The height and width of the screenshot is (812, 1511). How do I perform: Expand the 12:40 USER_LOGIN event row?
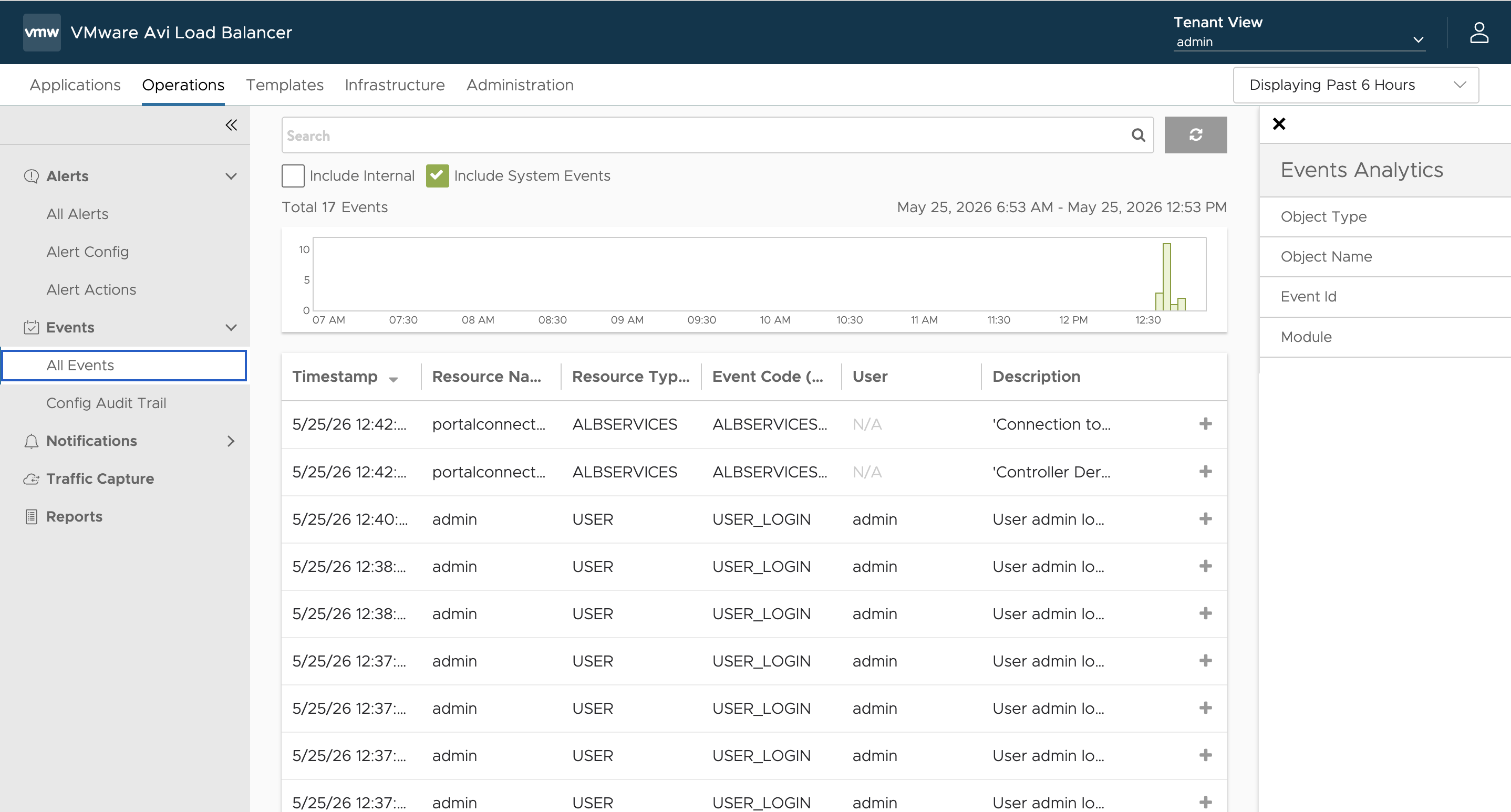point(1205,519)
